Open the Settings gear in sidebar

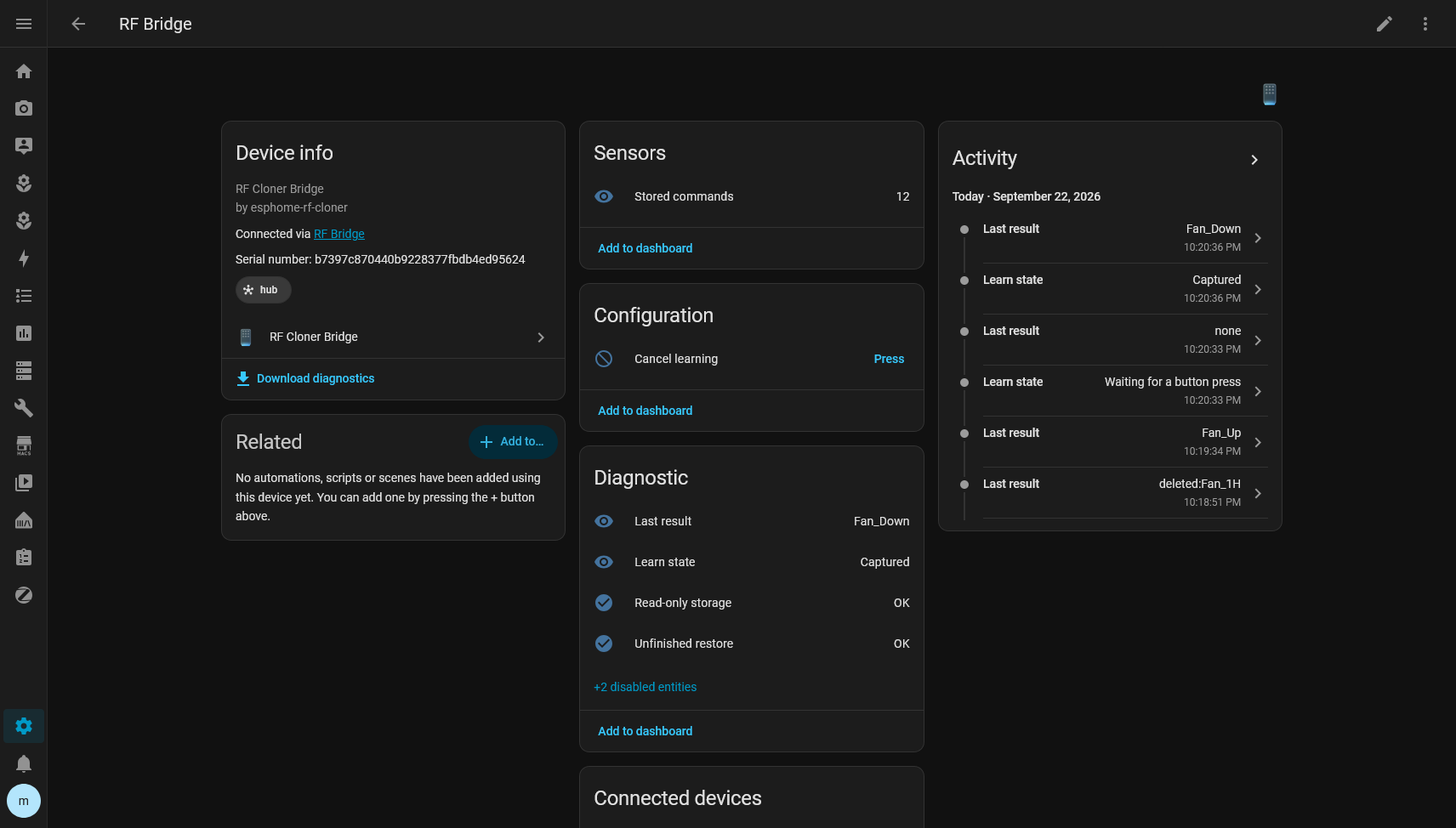24,726
